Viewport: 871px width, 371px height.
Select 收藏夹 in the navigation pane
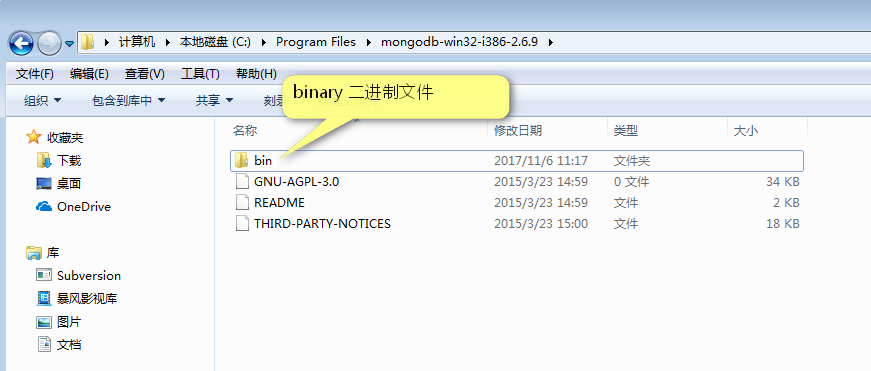point(64,138)
